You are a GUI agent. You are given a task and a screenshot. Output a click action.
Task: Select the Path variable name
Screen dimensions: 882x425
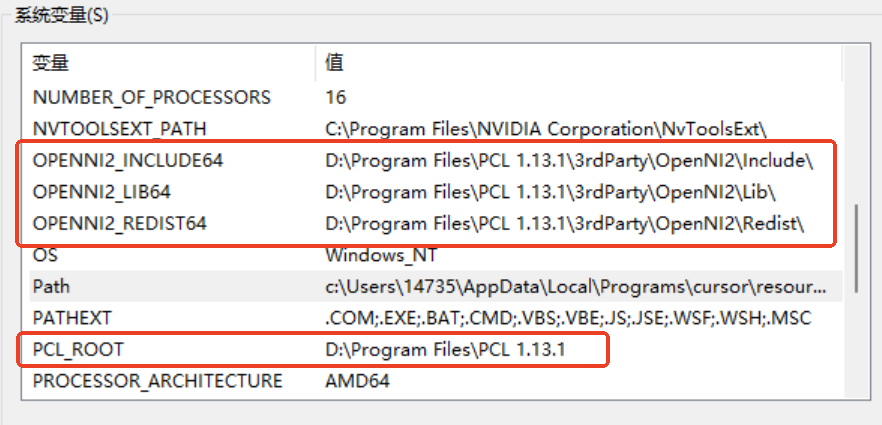click(51, 287)
